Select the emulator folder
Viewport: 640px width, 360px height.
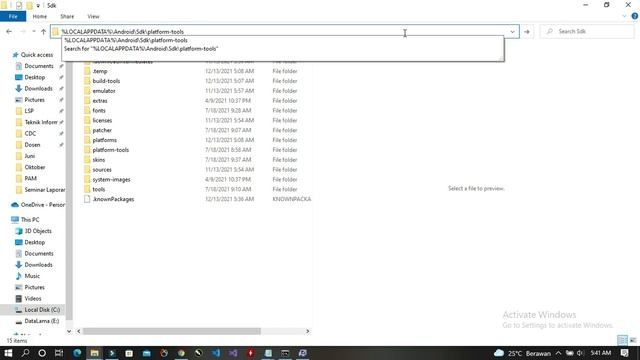[104, 91]
